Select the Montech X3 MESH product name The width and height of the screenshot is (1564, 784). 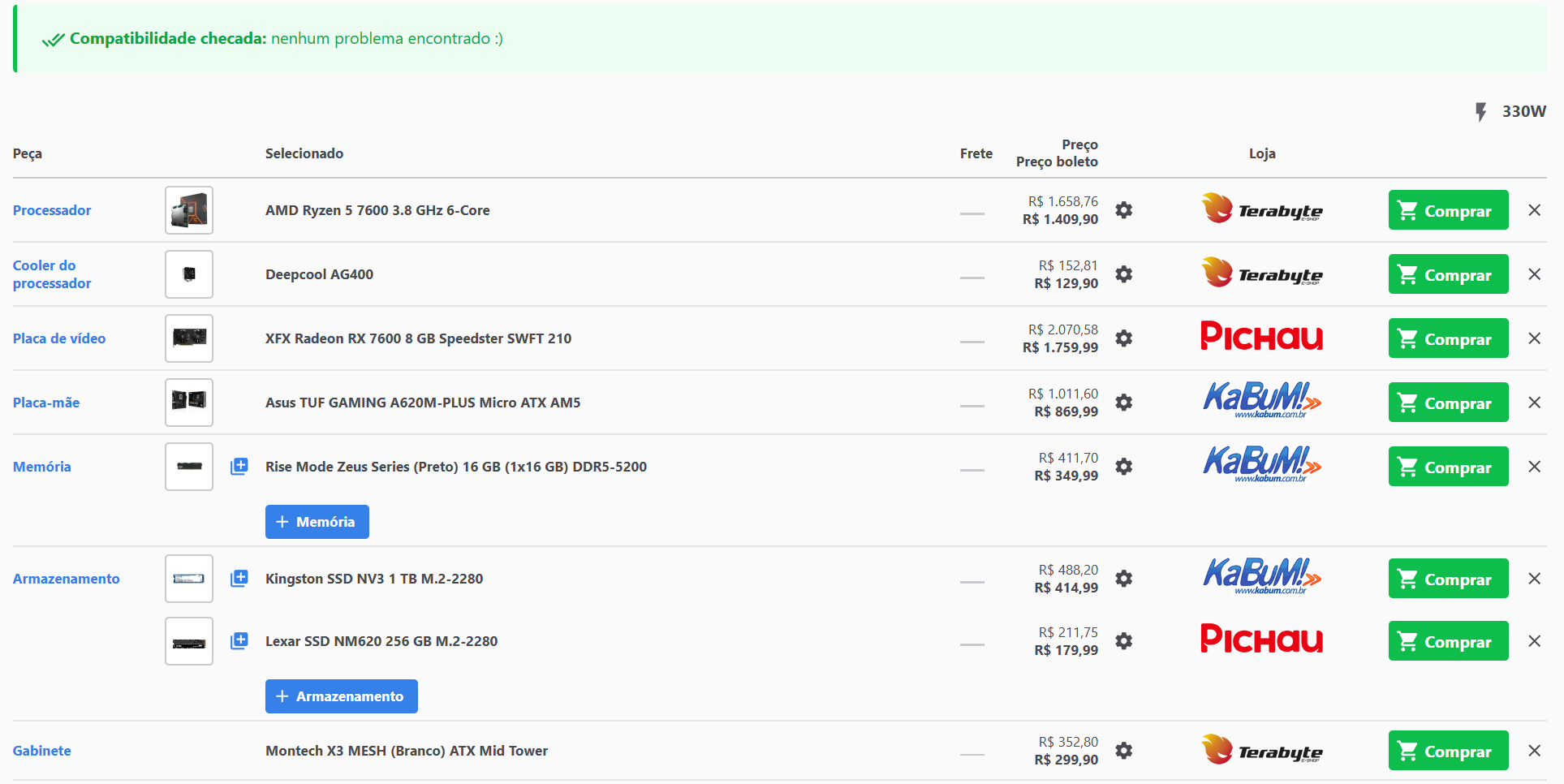click(407, 751)
